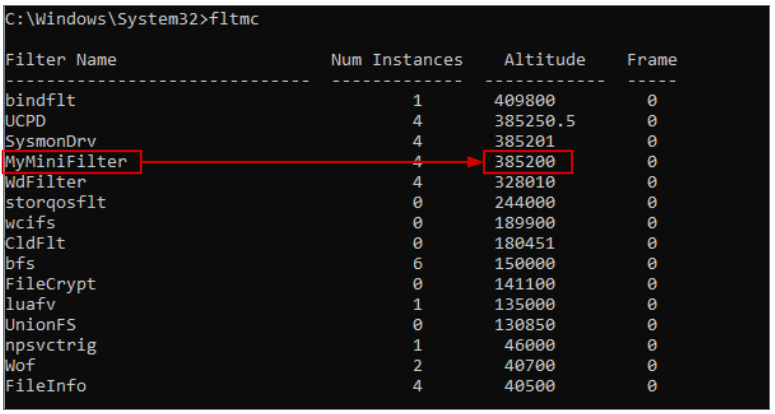Click the UnionFS filter name
The height and width of the screenshot is (414, 775).
[41, 325]
